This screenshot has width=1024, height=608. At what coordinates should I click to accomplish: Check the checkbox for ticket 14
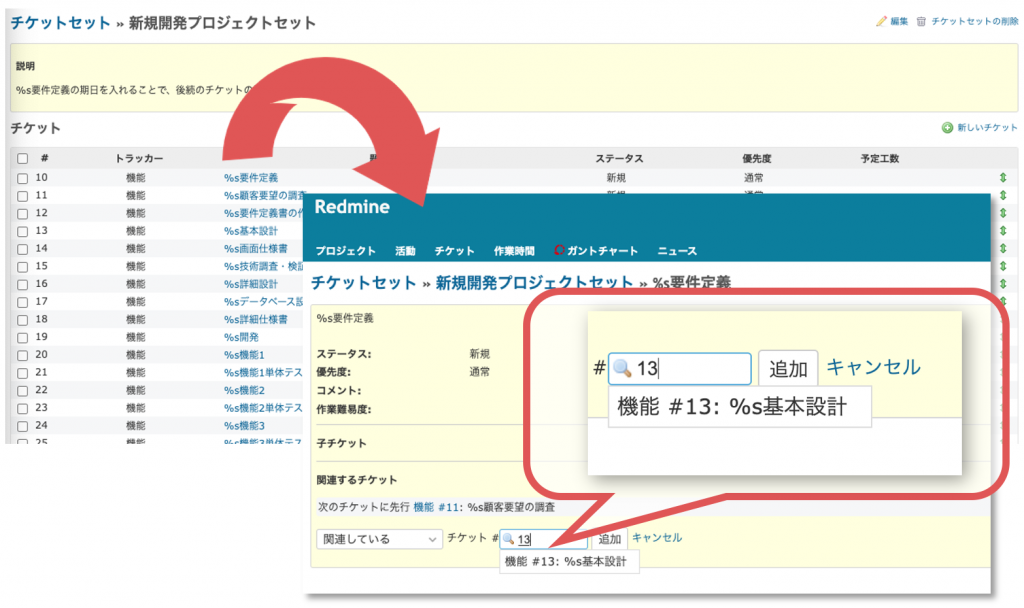point(23,249)
